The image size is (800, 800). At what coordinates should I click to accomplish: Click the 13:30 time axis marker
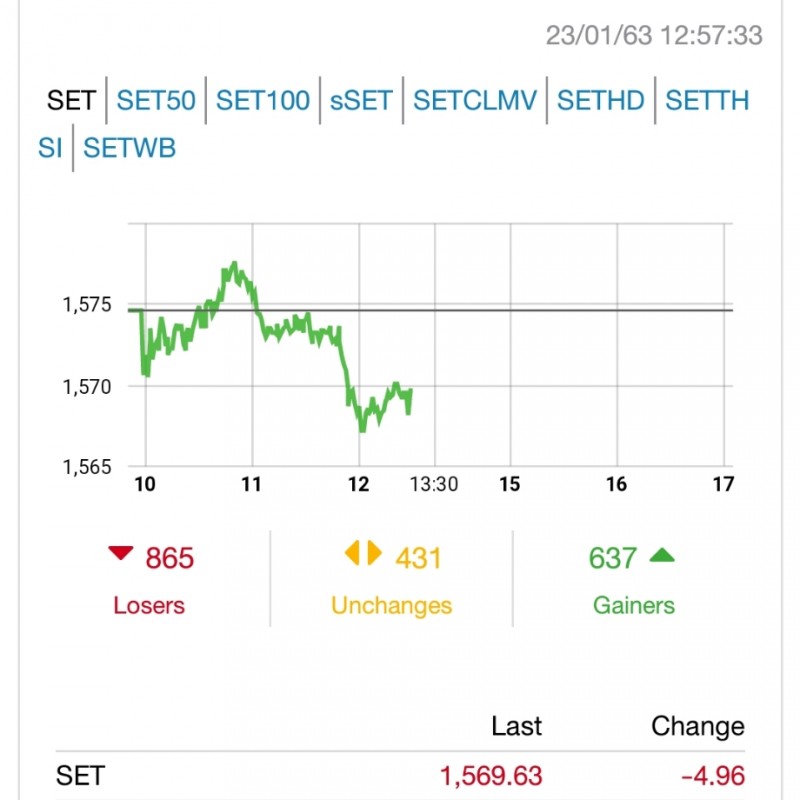point(434,484)
